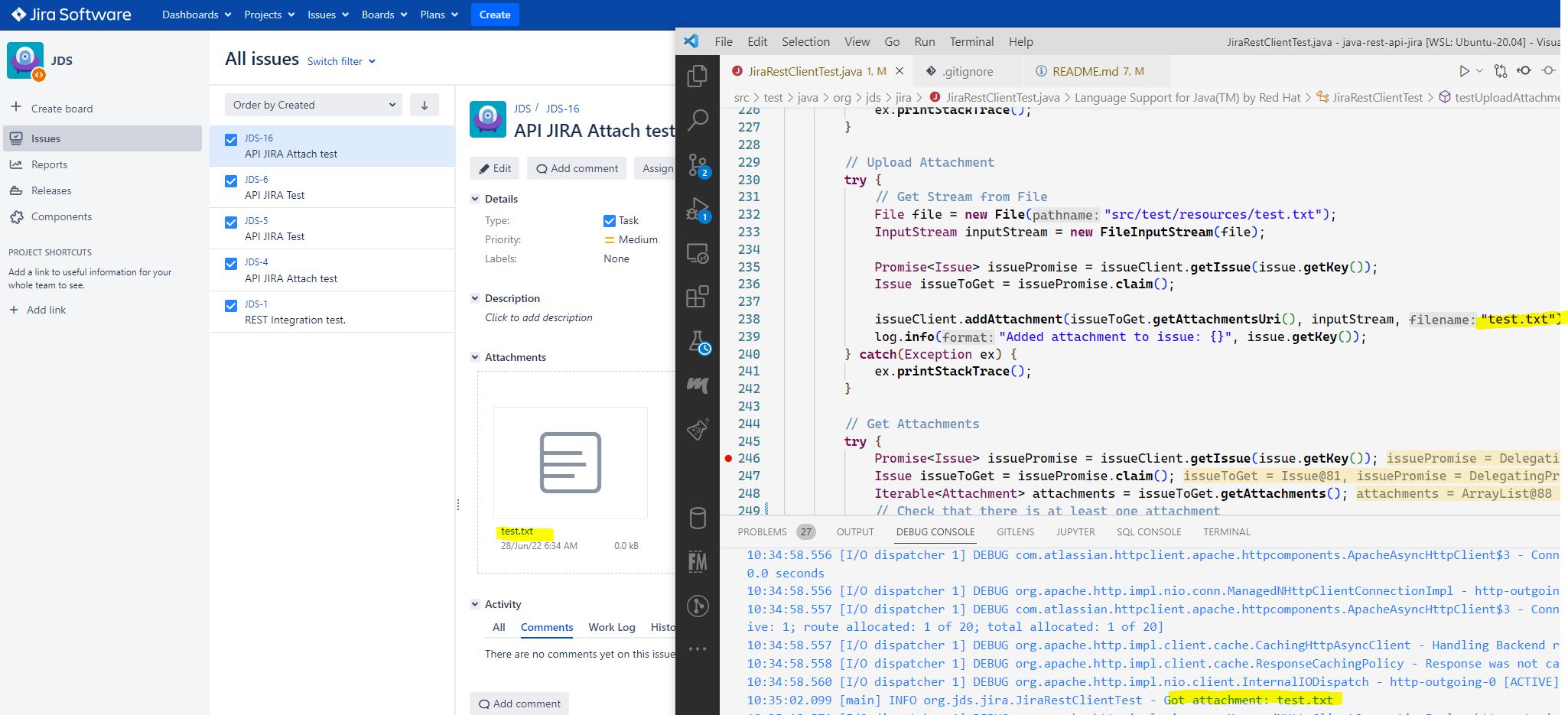Open VS Code Search view icon
Viewport: 1568px width, 715px height.
(x=698, y=119)
